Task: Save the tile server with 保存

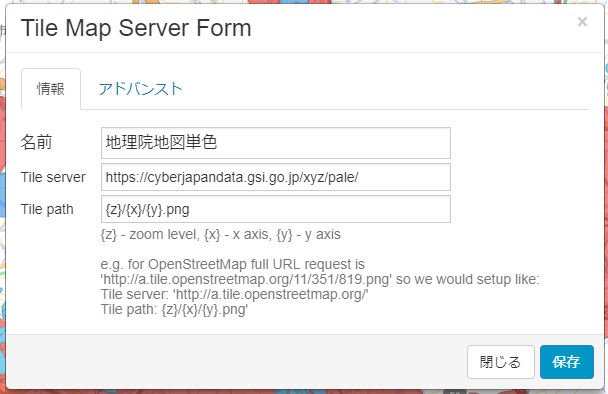Action: pyautogui.click(x=567, y=362)
